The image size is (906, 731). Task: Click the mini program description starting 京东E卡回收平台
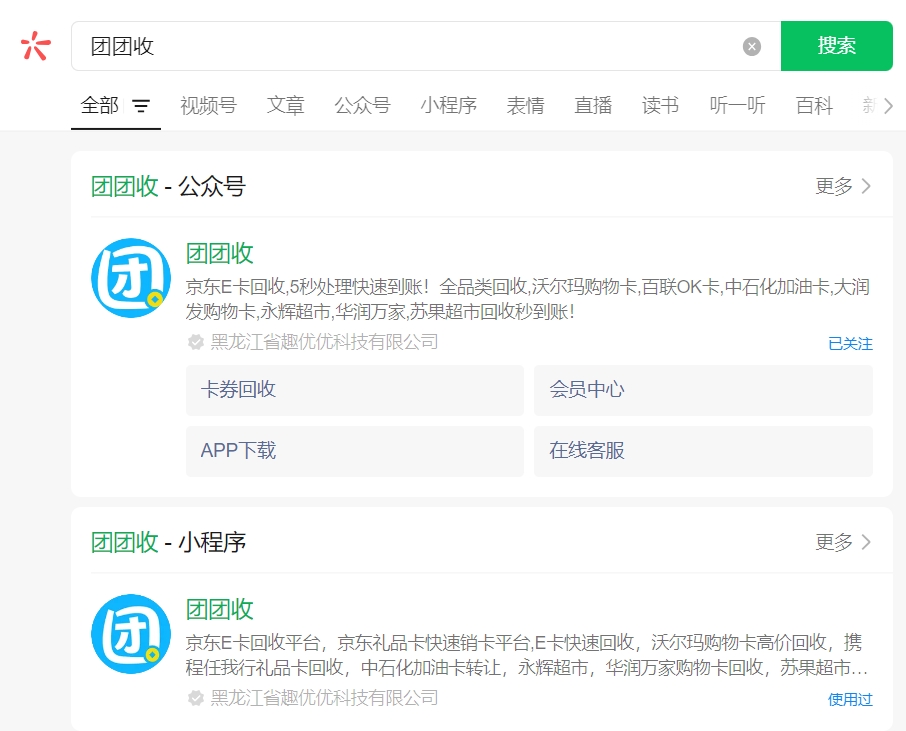tap(526, 655)
